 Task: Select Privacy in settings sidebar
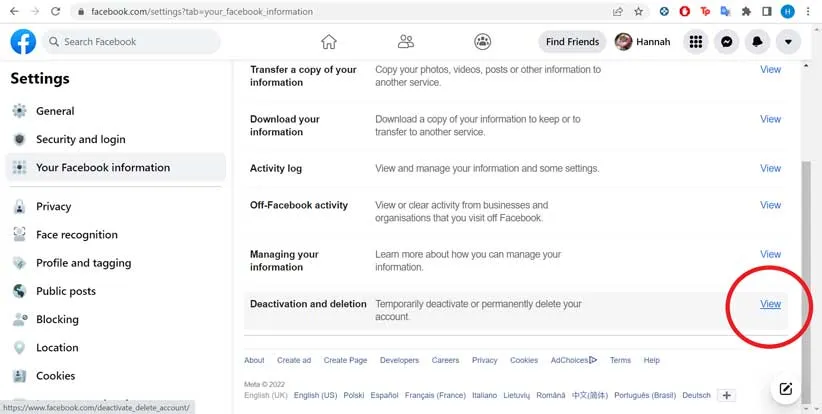(53, 206)
